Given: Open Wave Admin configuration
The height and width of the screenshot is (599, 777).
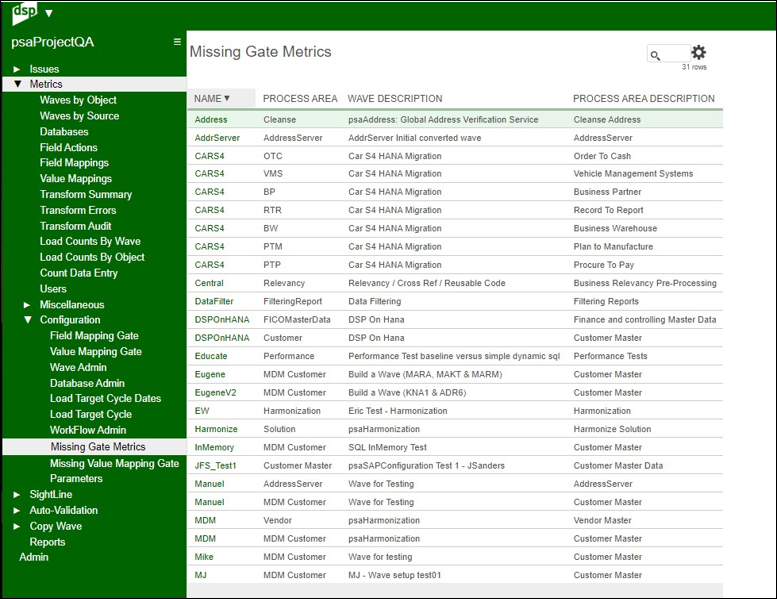Looking at the screenshot, I should (78, 368).
